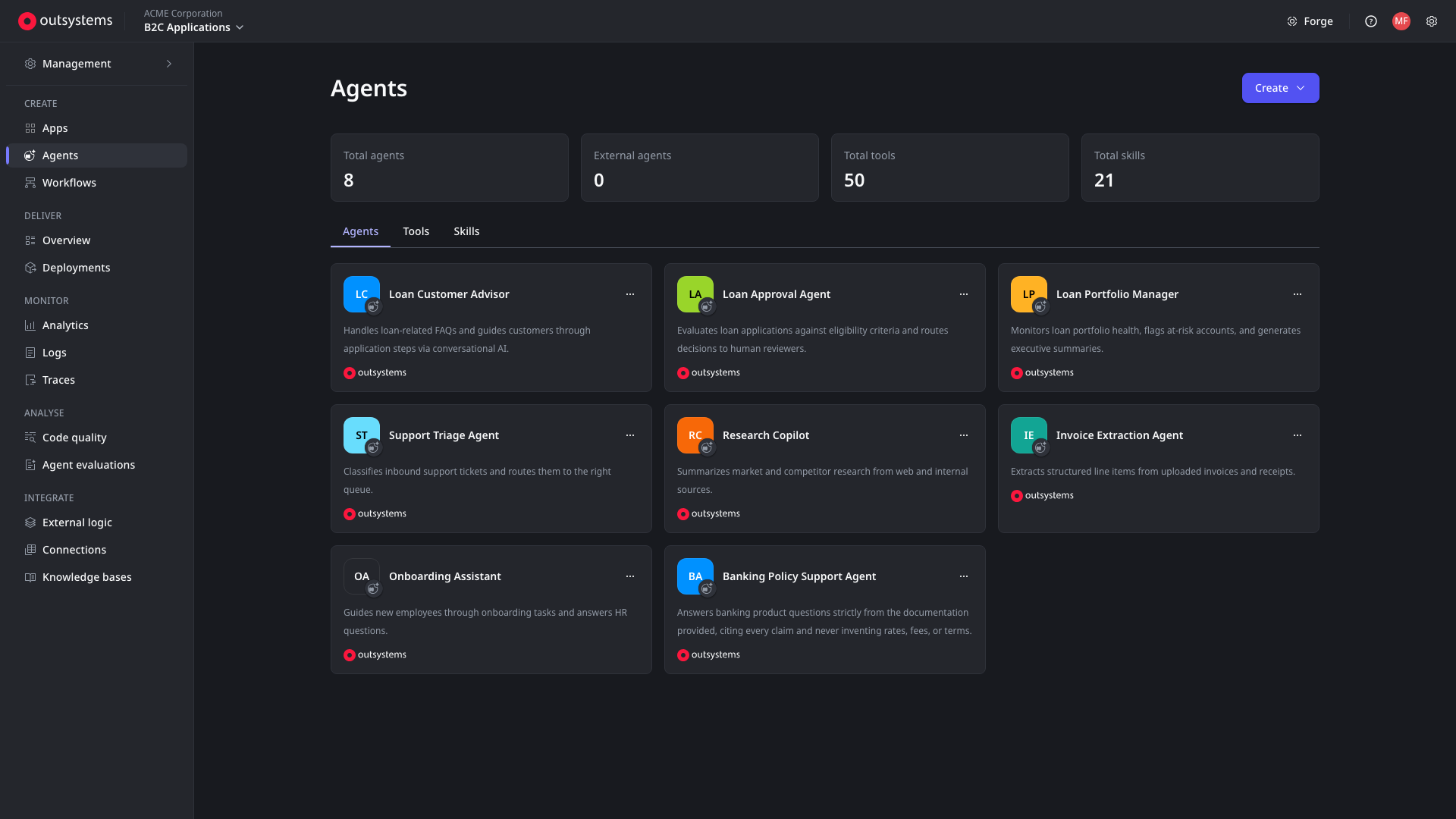
Task: Open Knowledge bases in the sidebar
Action: [97, 577]
